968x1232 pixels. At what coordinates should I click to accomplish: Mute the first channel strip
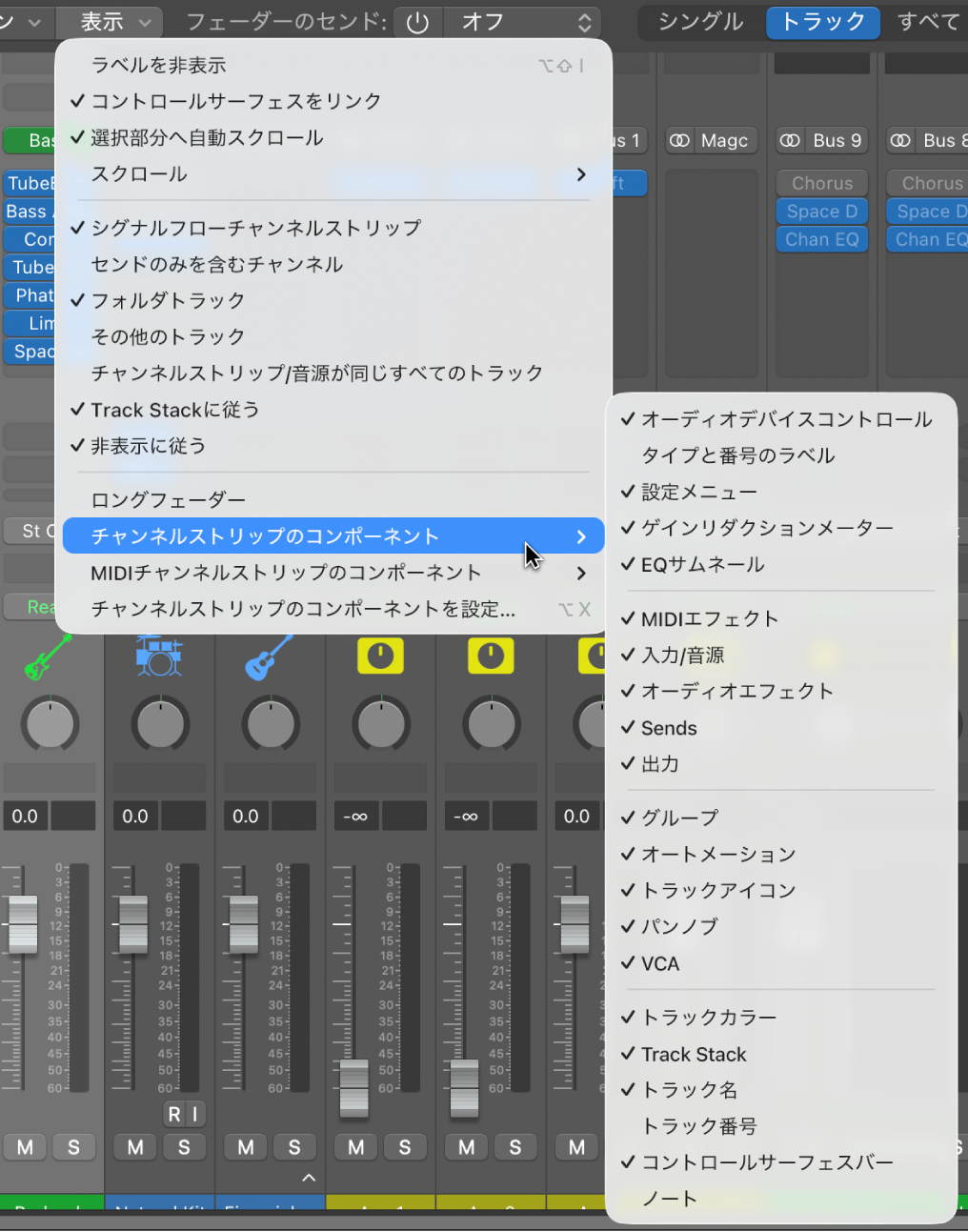[x=26, y=1147]
